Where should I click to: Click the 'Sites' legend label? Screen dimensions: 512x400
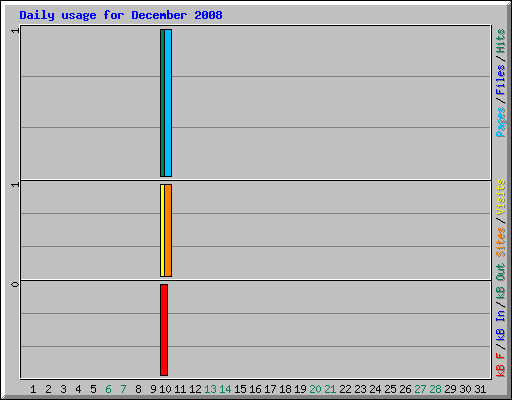click(x=501, y=242)
